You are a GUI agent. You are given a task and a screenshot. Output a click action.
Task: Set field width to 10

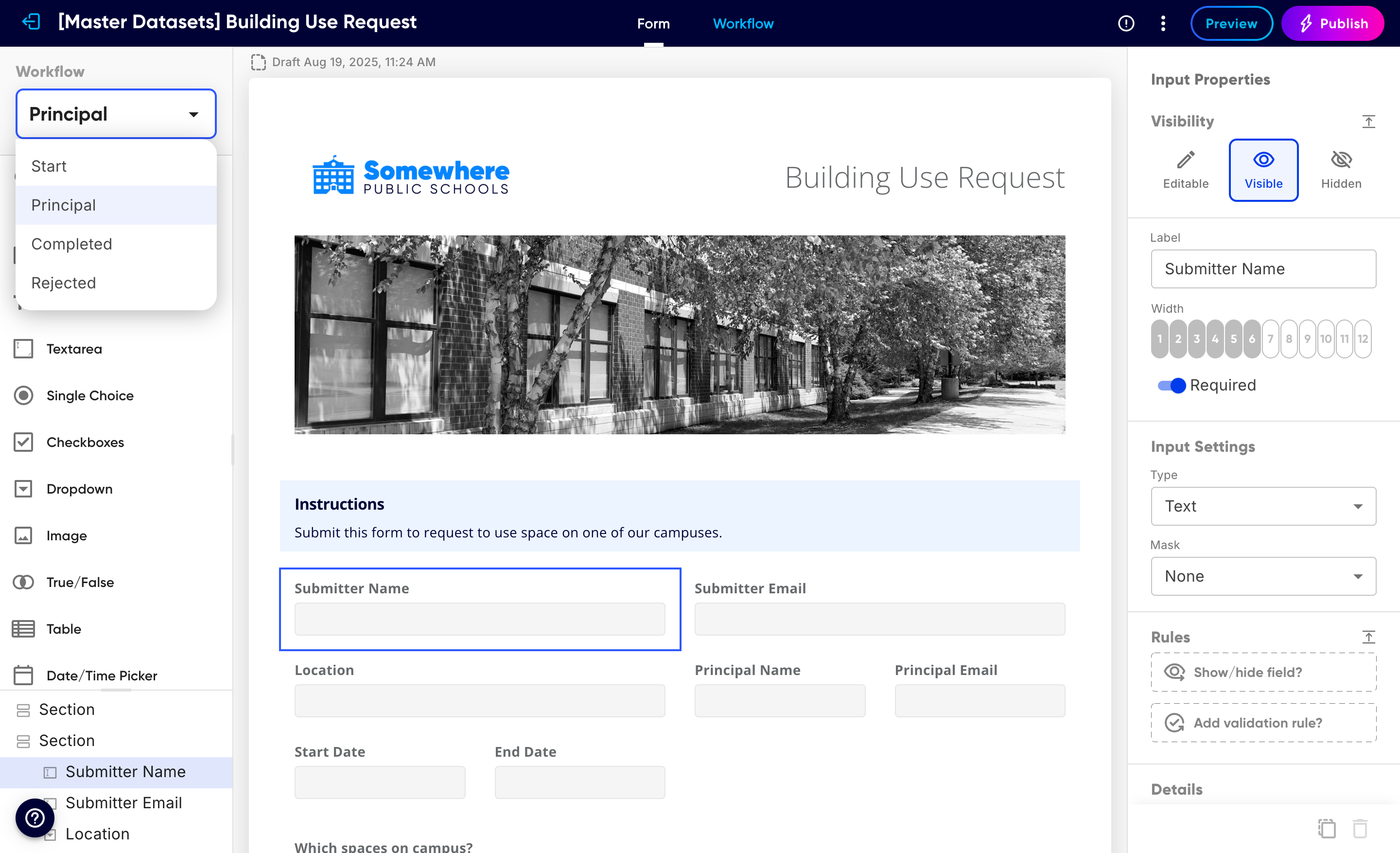coord(1326,338)
